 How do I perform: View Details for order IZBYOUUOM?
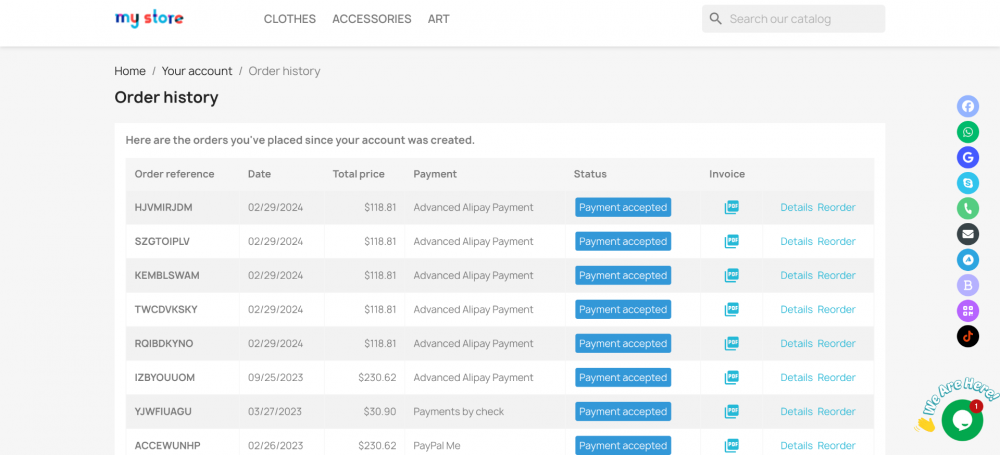796,377
